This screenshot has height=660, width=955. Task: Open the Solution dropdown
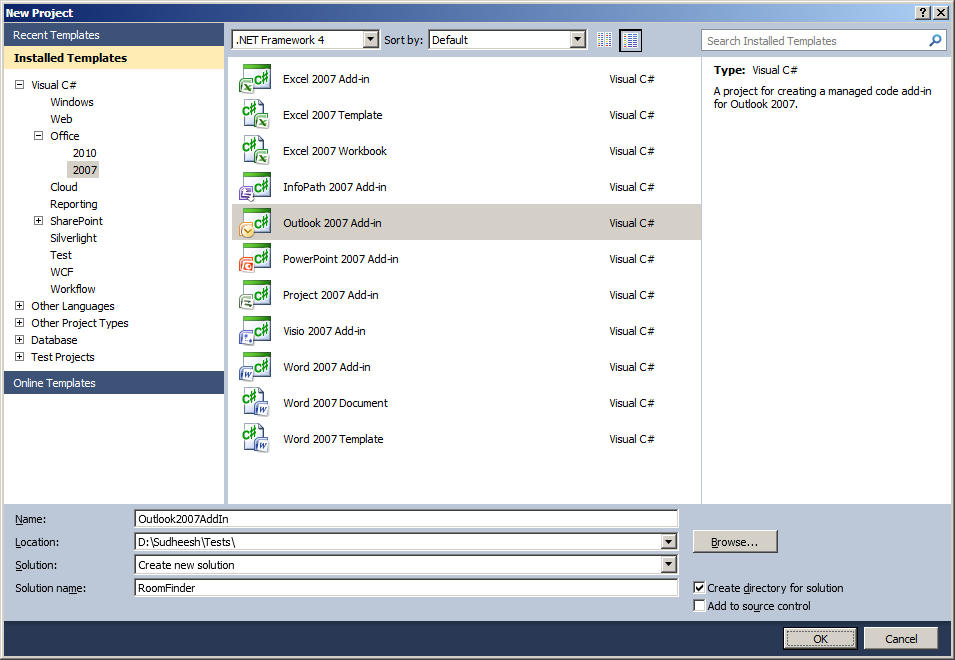[669, 565]
